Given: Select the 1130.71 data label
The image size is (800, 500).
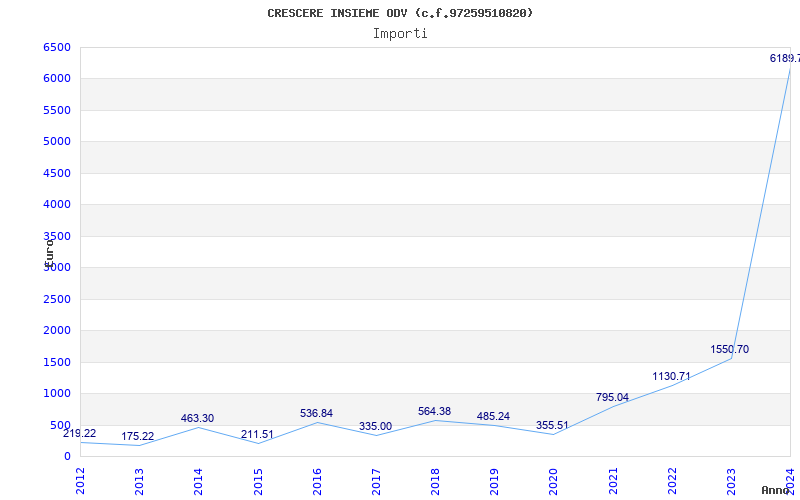Looking at the screenshot, I should tap(671, 376).
